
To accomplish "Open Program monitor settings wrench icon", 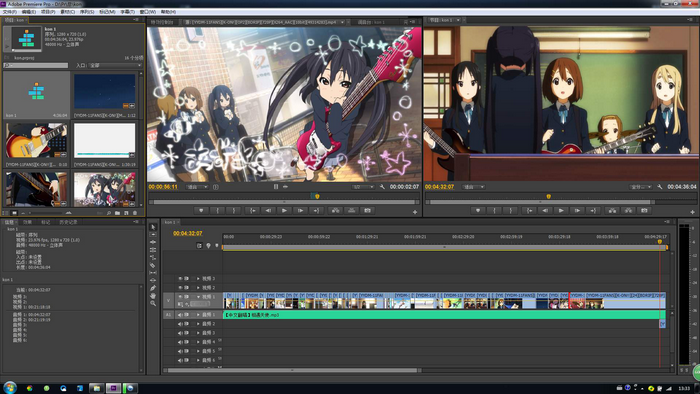I will tap(660, 187).
